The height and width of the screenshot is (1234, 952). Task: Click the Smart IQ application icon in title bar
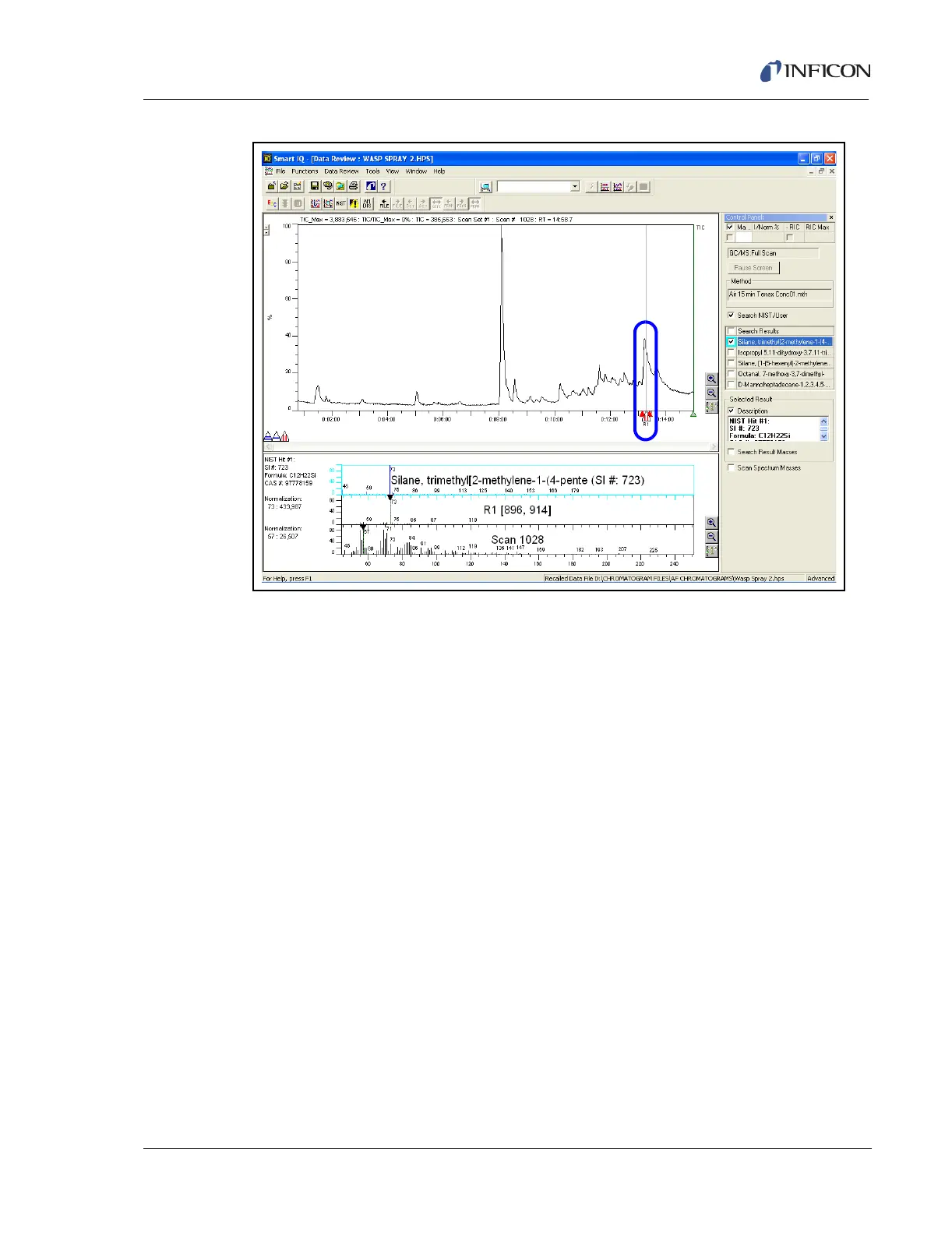267,158
